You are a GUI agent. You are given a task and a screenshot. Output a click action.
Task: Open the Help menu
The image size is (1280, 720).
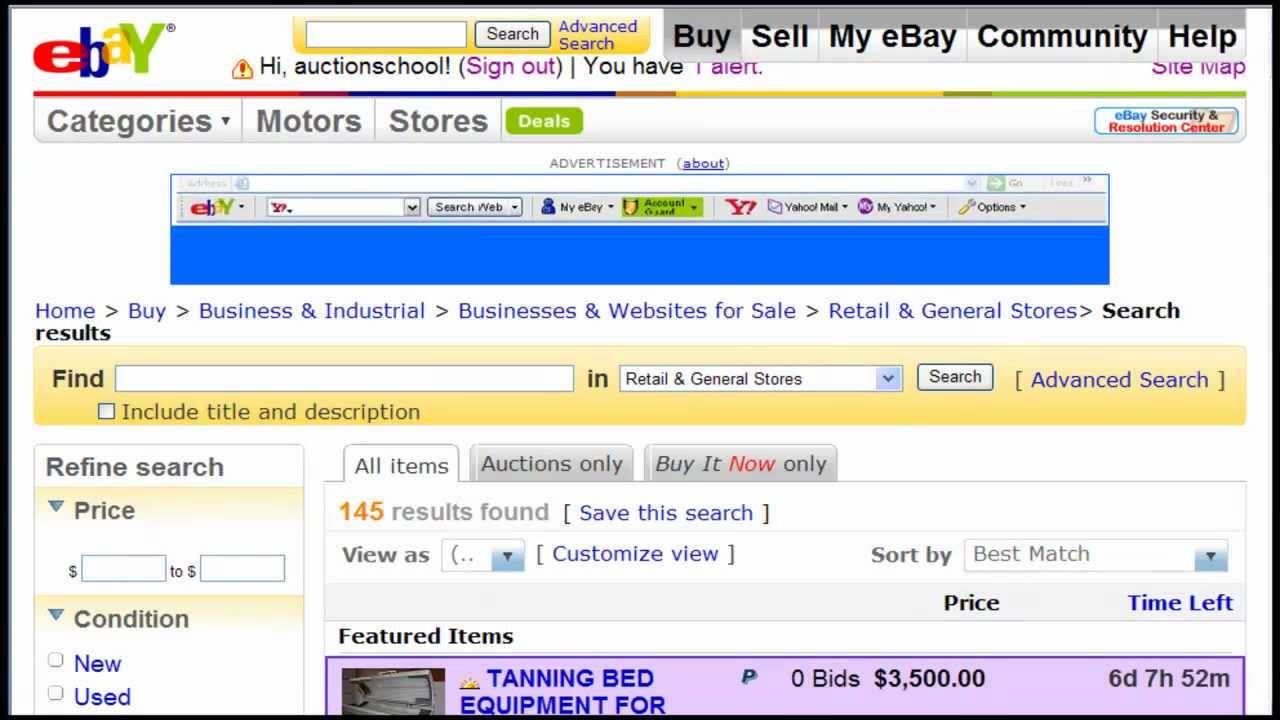tap(1202, 36)
